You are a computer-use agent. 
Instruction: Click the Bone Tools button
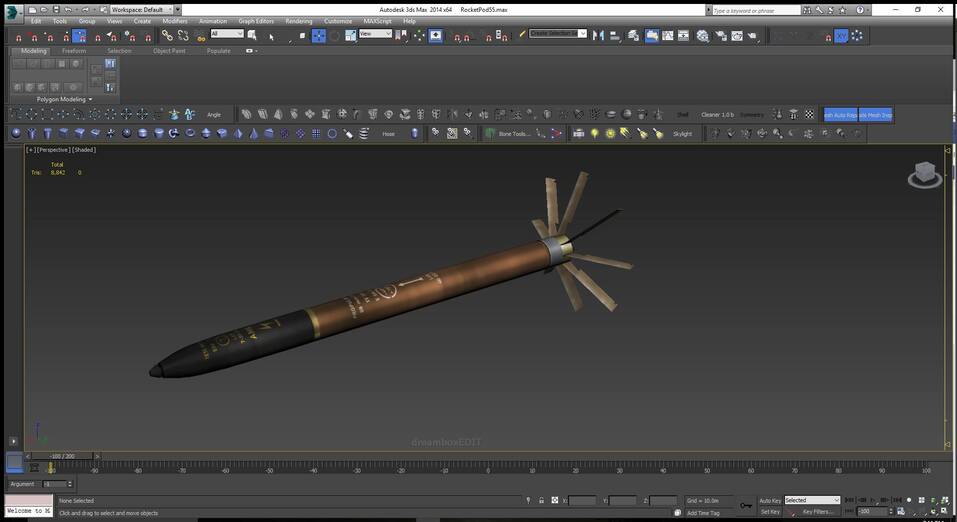[x=514, y=133]
